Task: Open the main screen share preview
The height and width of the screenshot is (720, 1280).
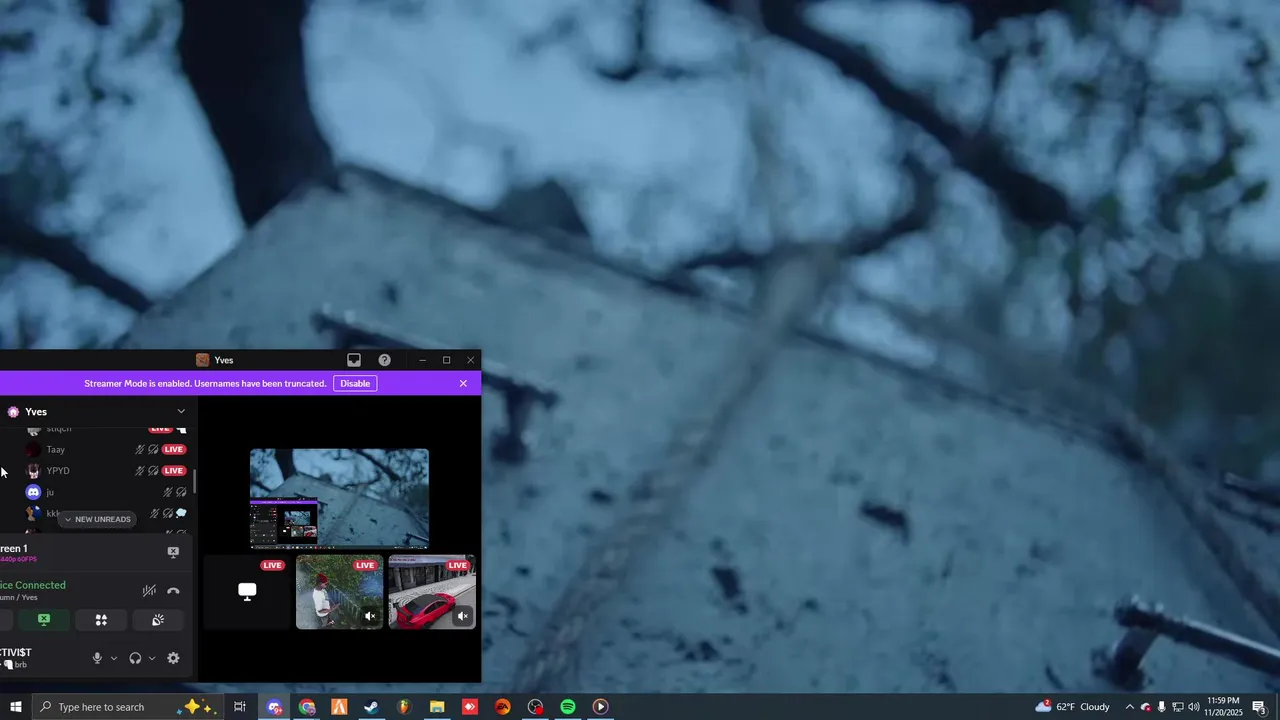Action: click(x=339, y=499)
